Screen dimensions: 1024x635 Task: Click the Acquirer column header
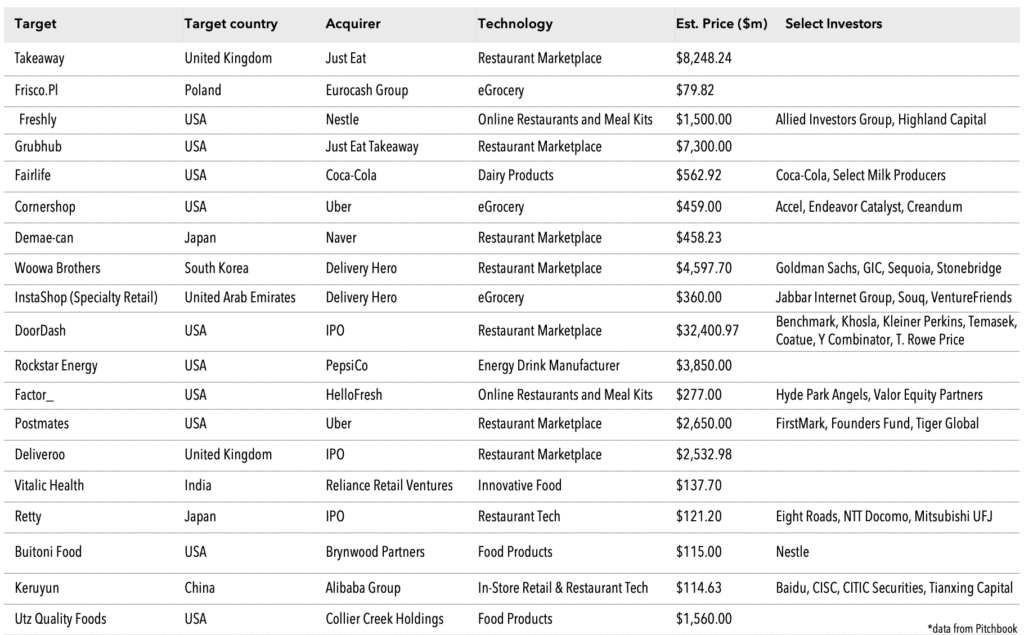(x=353, y=24)
